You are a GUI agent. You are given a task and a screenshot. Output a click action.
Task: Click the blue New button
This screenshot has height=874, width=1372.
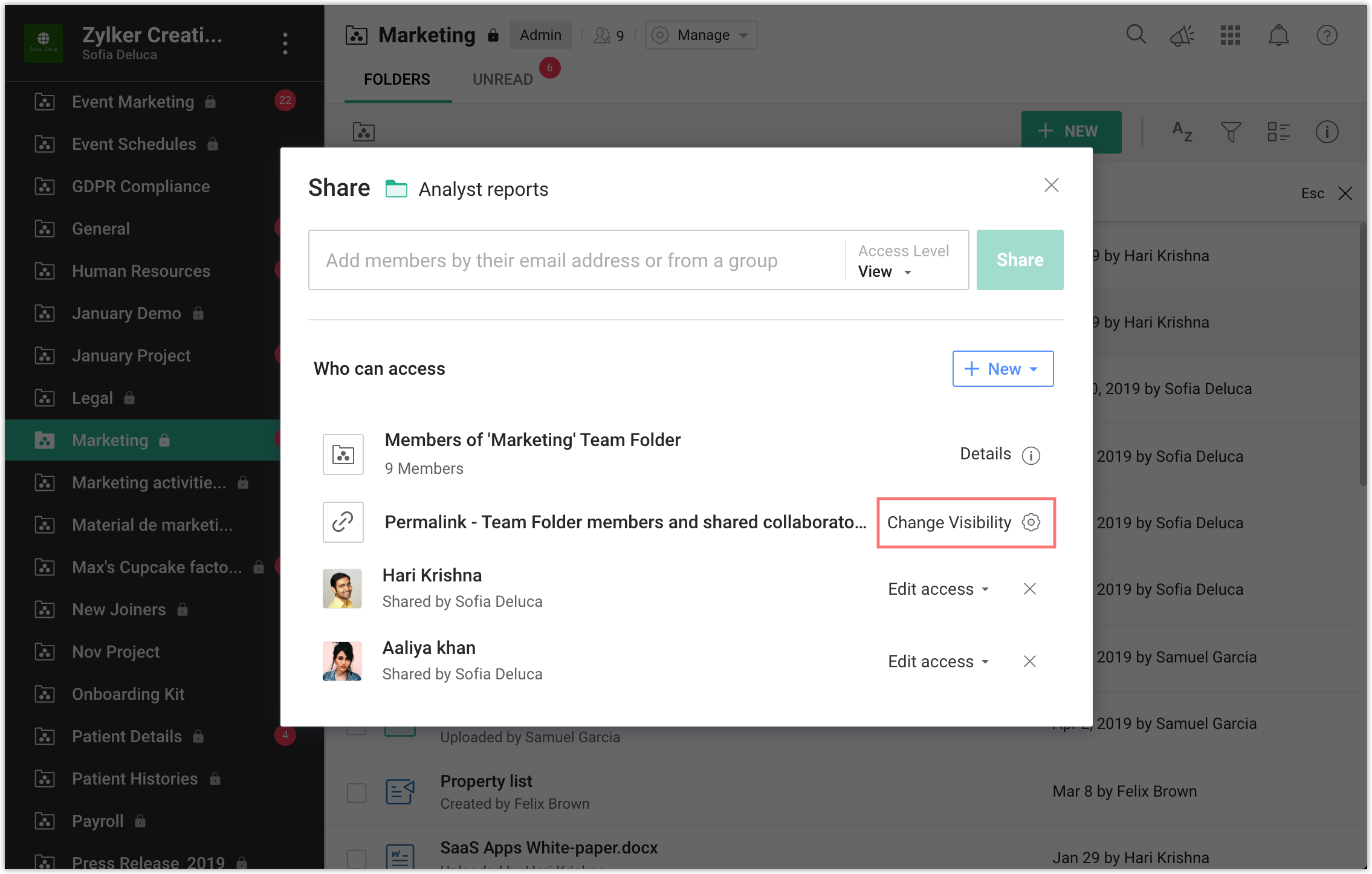[1003, 369]
